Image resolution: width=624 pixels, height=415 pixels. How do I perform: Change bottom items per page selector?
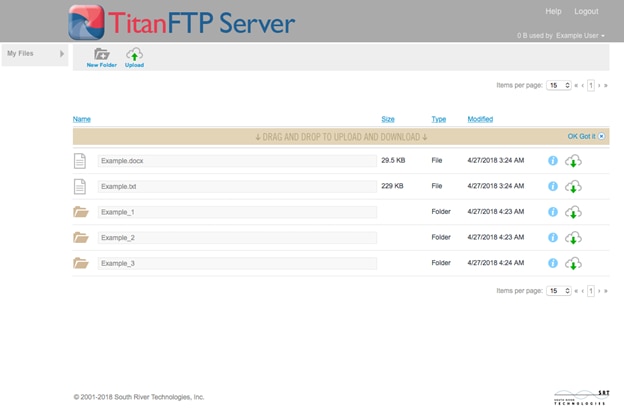(559, 291)
